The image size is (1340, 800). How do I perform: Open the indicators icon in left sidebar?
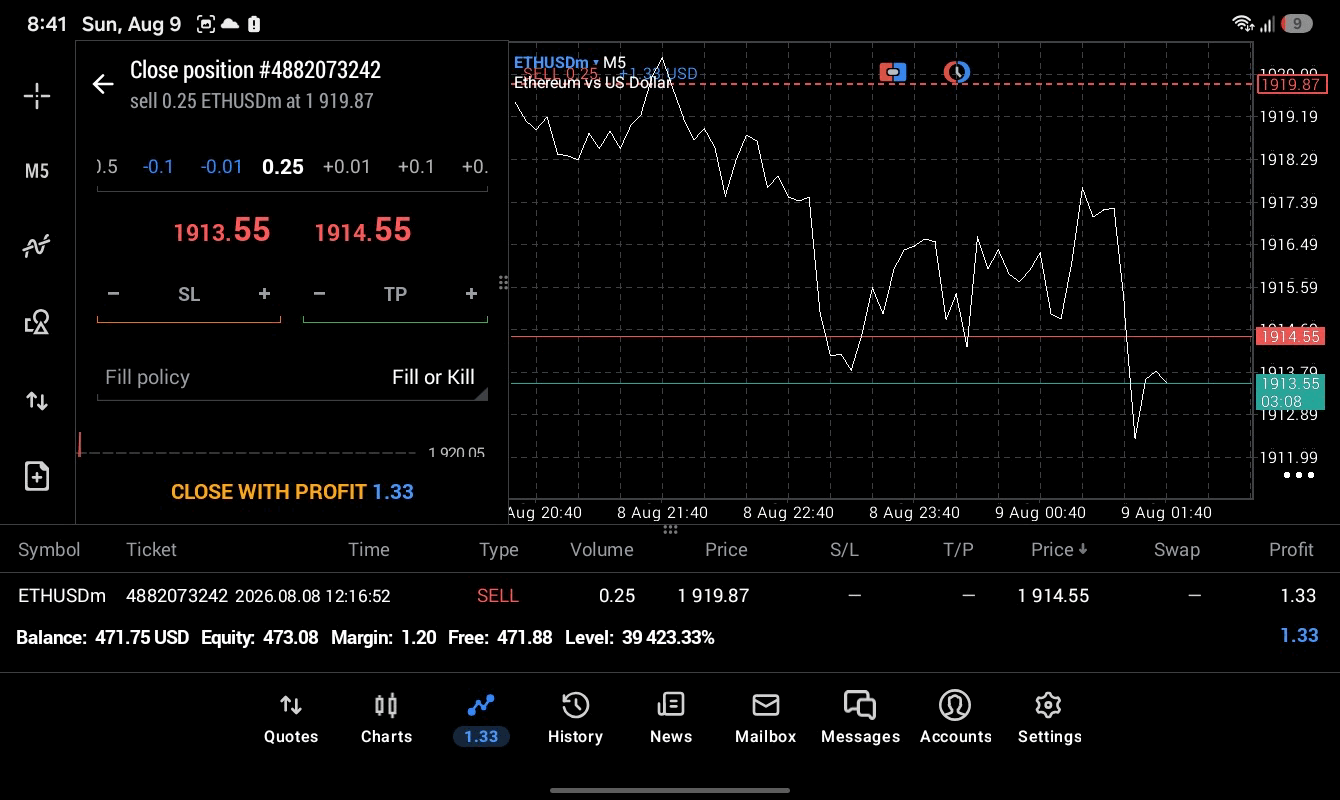pos(37,246)
